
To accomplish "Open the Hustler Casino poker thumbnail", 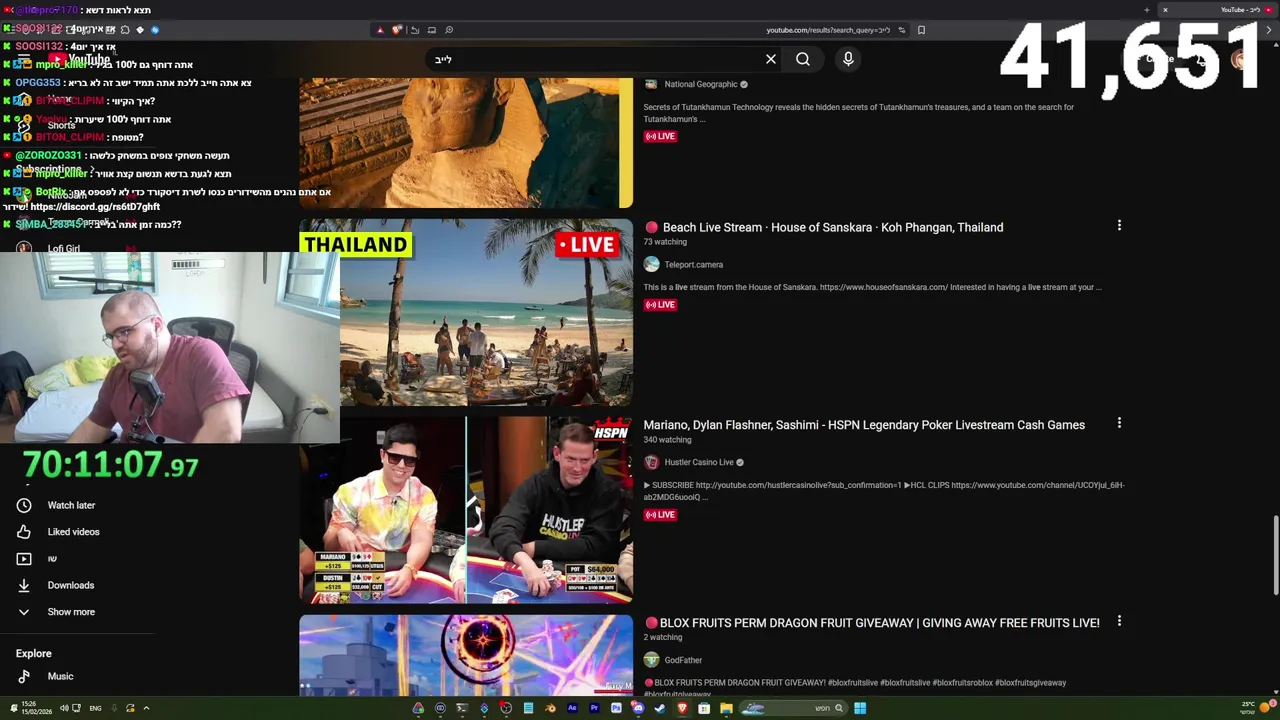I will (x=466, y=510).
